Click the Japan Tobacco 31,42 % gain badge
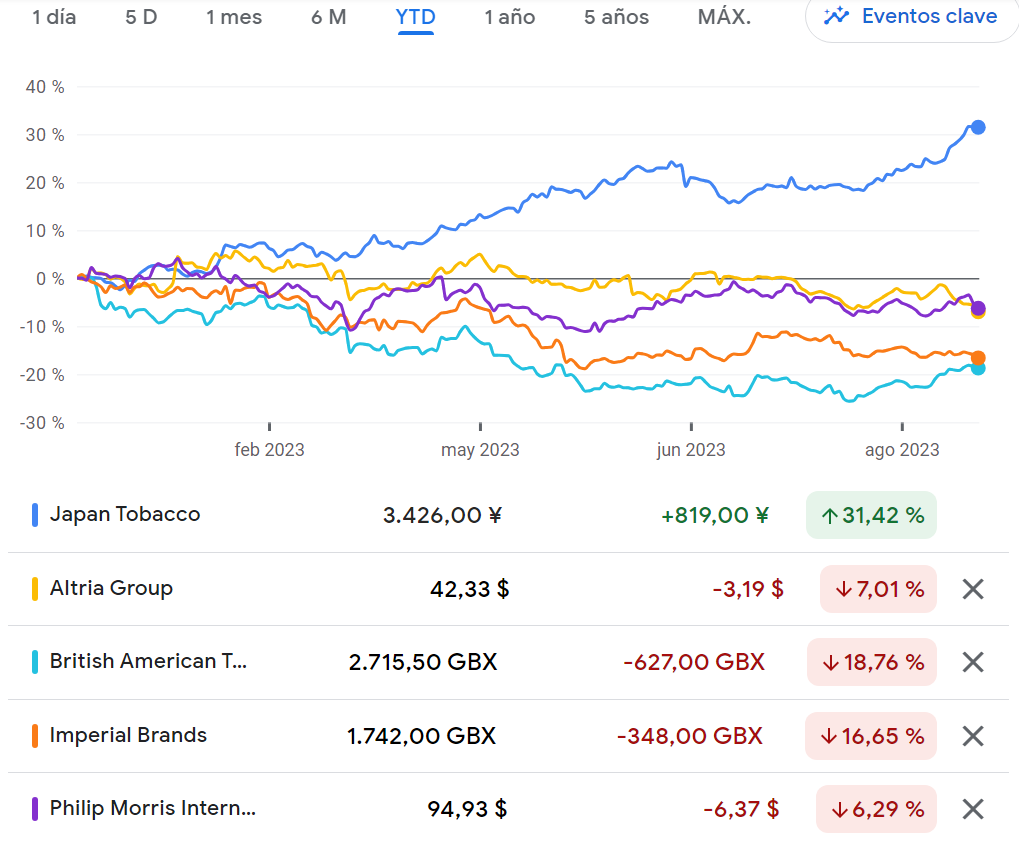1019x841 pixels. click(871, 515)
